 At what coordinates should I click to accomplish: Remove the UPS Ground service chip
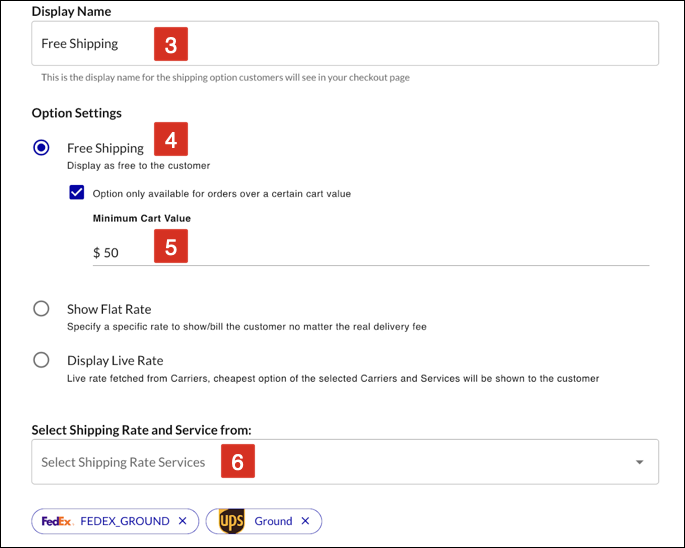pos(305,520)
